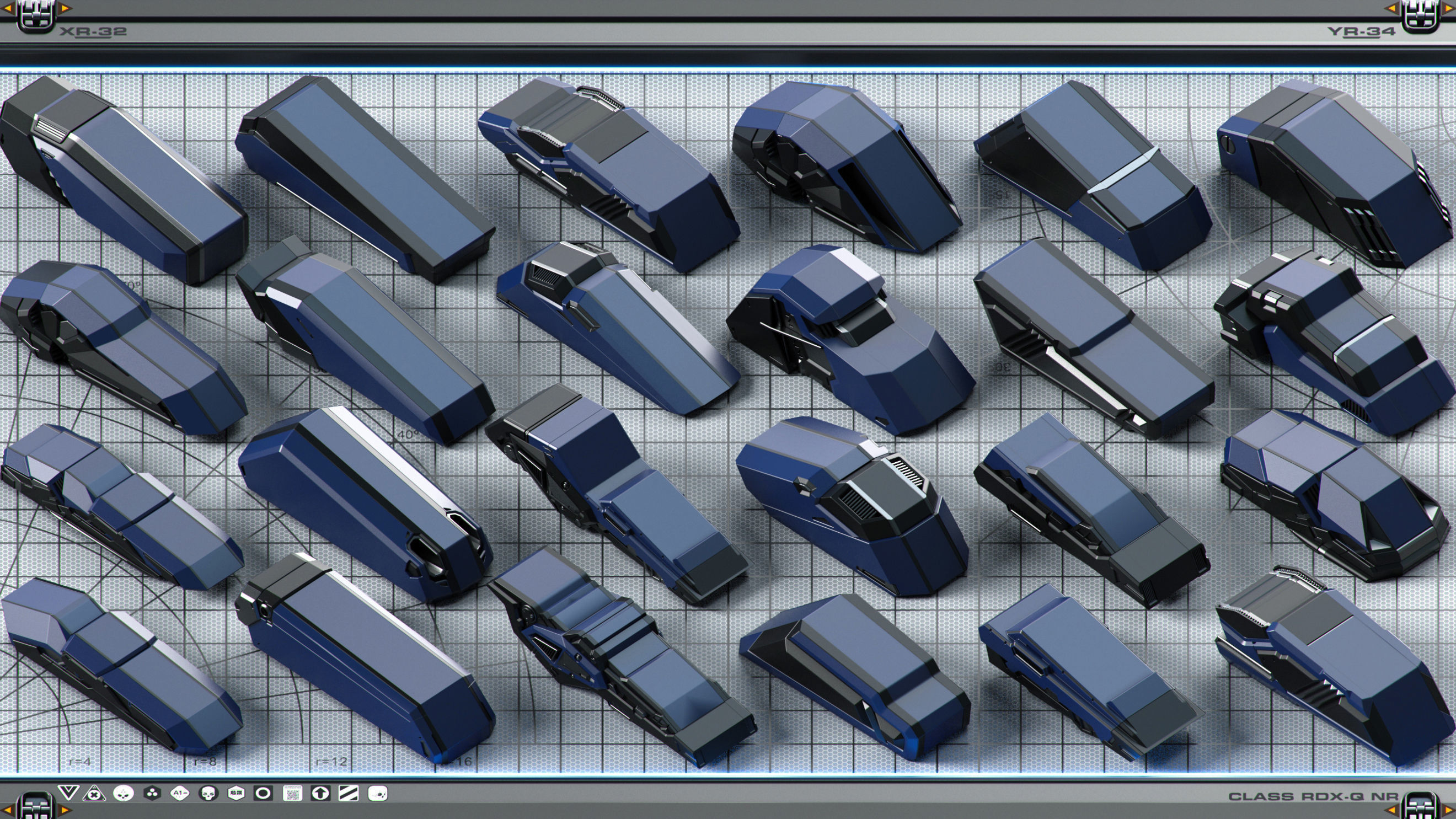Click the three-dot hexagon icon

(152, 794)
